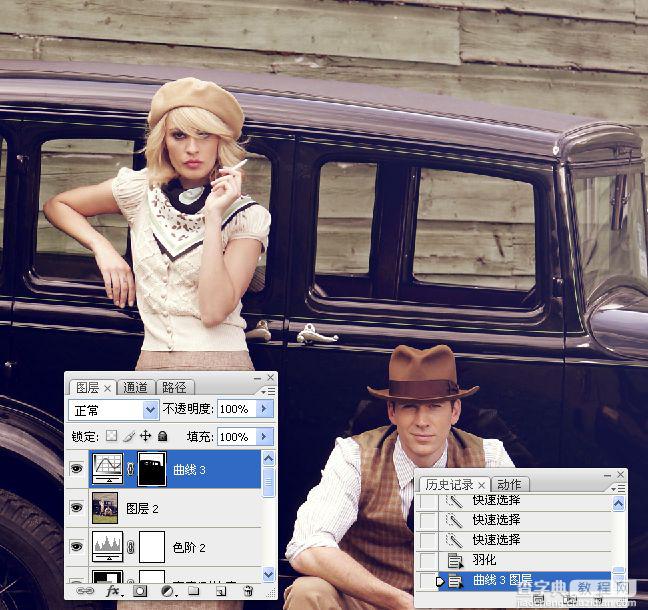Select the 曲线 3 layer mask thumbnail
648x610 pixels.
[152, 469]
